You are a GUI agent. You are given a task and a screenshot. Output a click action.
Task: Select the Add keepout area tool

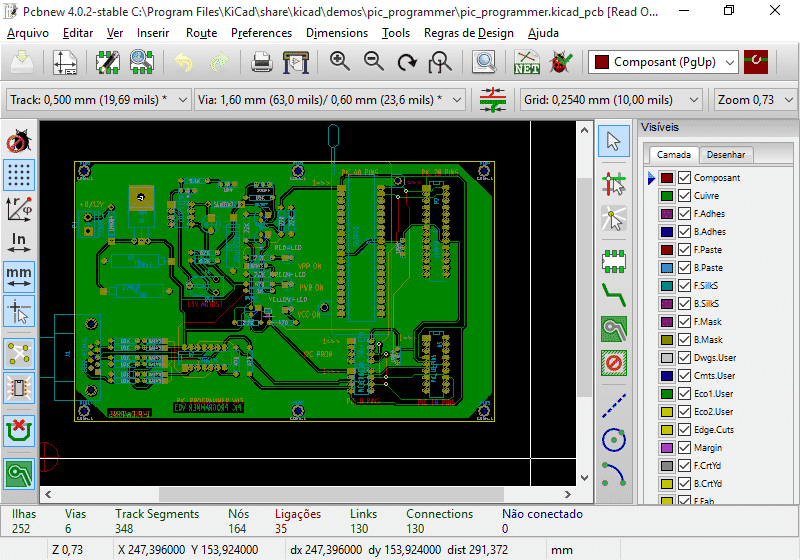(x=614, y=362)
